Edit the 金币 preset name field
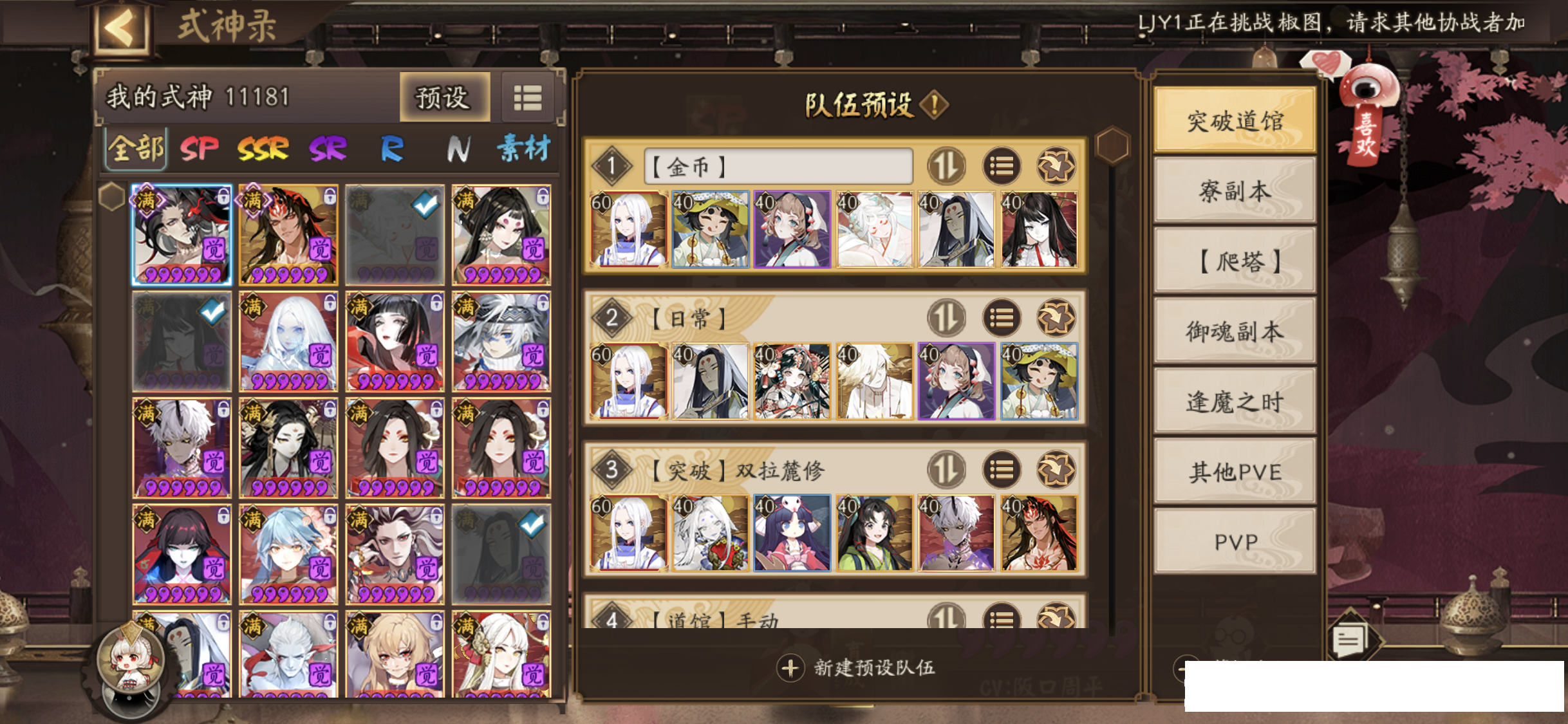The height and width of the screenshot is (724, 1568). (778, 167)
